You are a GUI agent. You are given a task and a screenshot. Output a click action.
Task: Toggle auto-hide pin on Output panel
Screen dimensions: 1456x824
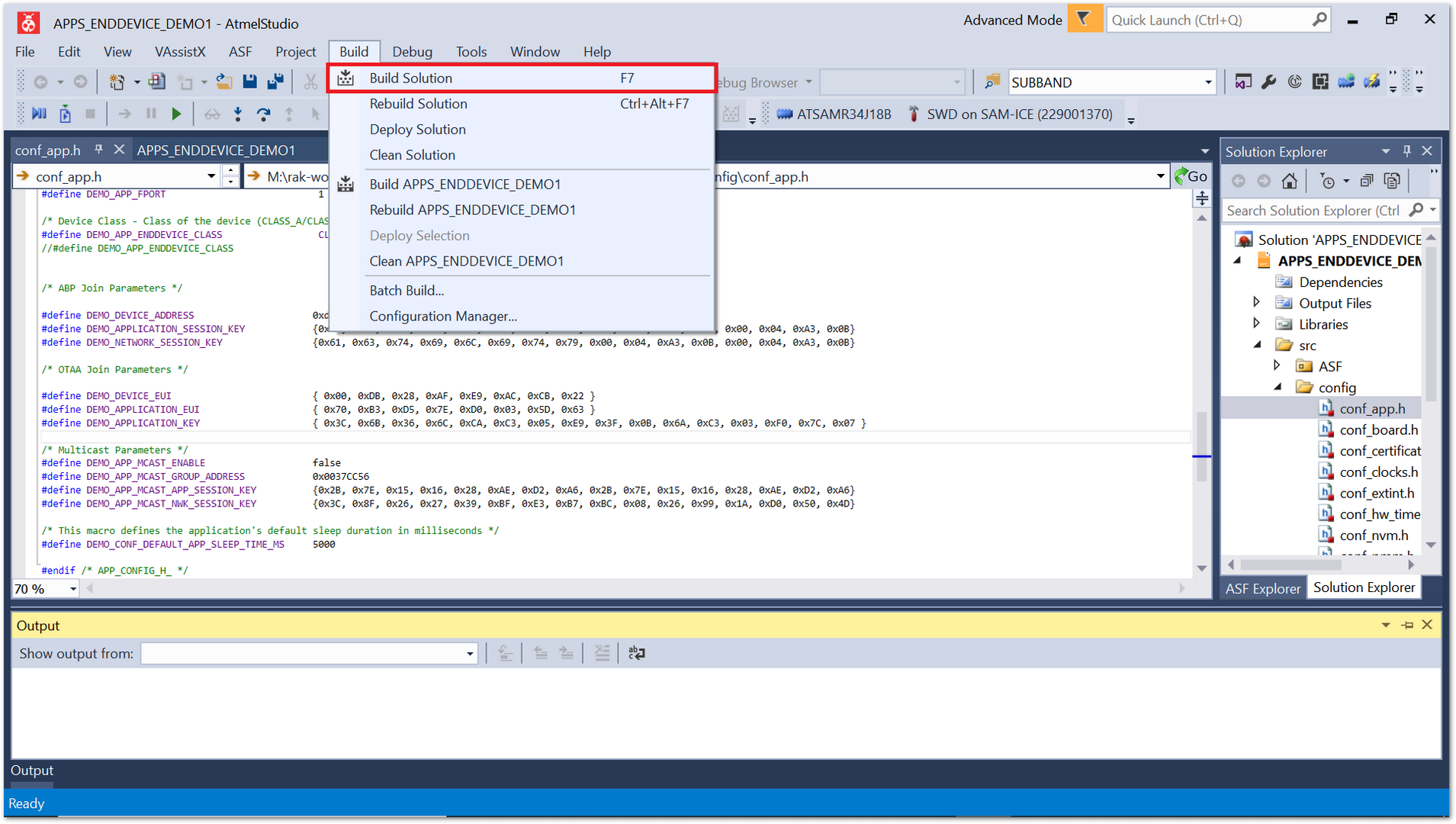coord(1407,625)
